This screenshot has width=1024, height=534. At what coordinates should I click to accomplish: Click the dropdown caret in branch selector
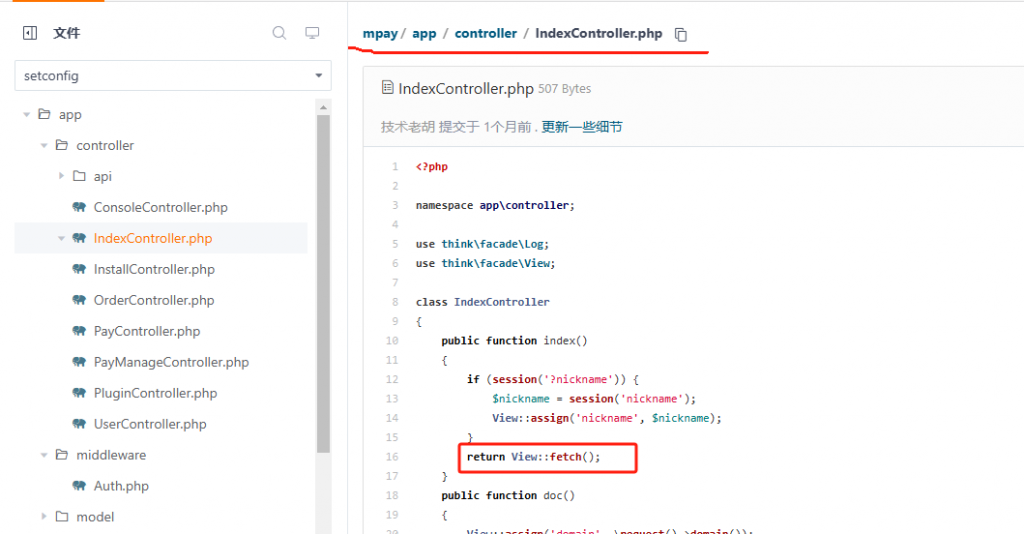point(319,76)
